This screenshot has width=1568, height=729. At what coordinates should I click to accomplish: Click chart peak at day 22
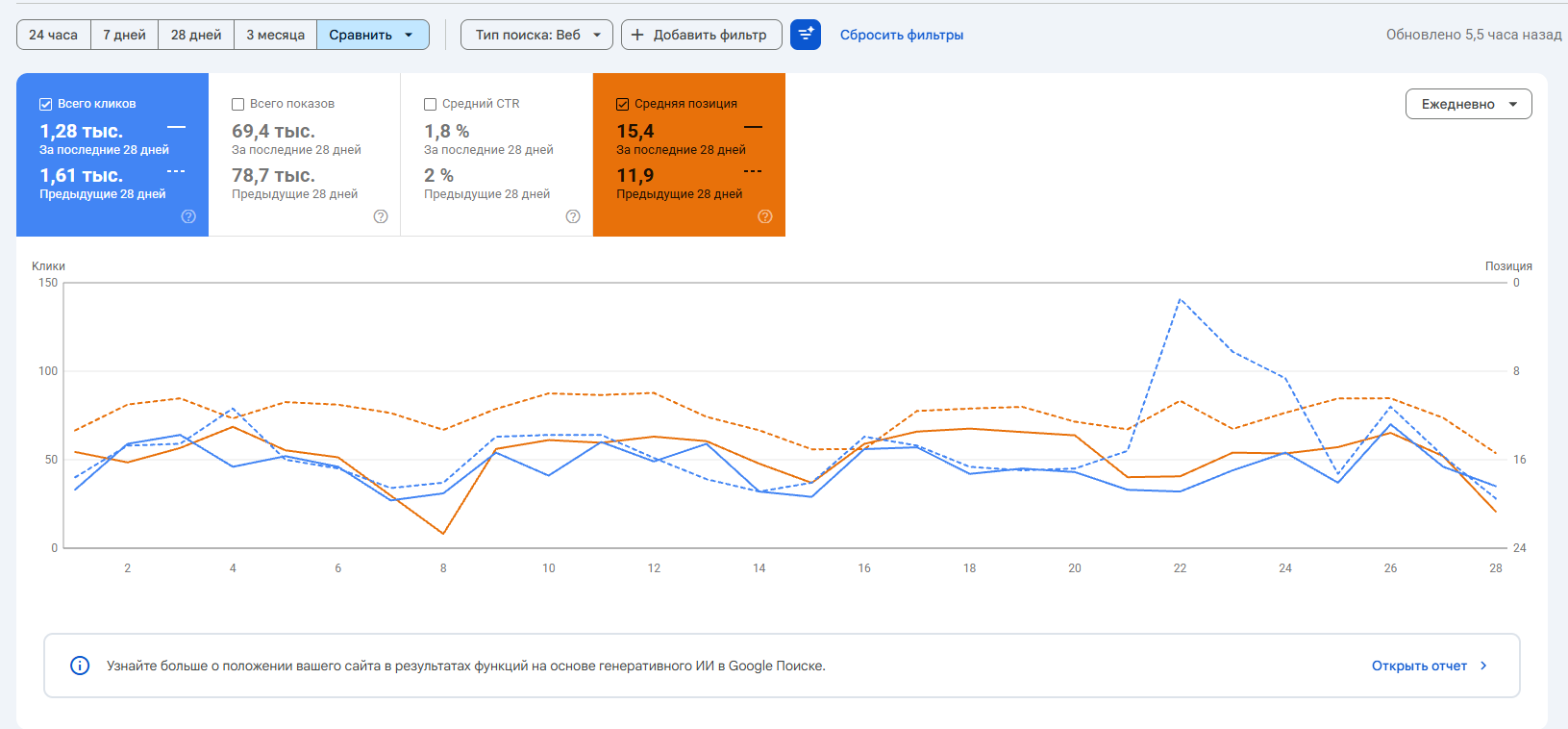coord(1181,300)
